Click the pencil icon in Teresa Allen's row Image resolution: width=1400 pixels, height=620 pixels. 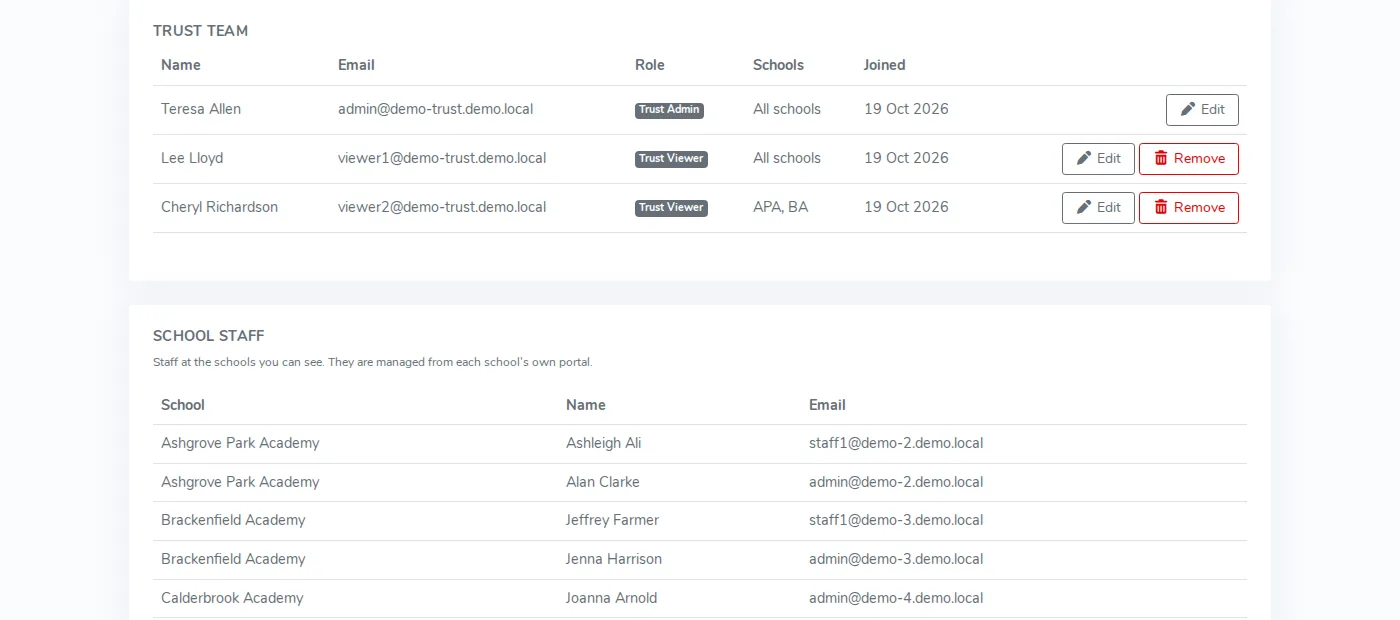[1188, 110]
